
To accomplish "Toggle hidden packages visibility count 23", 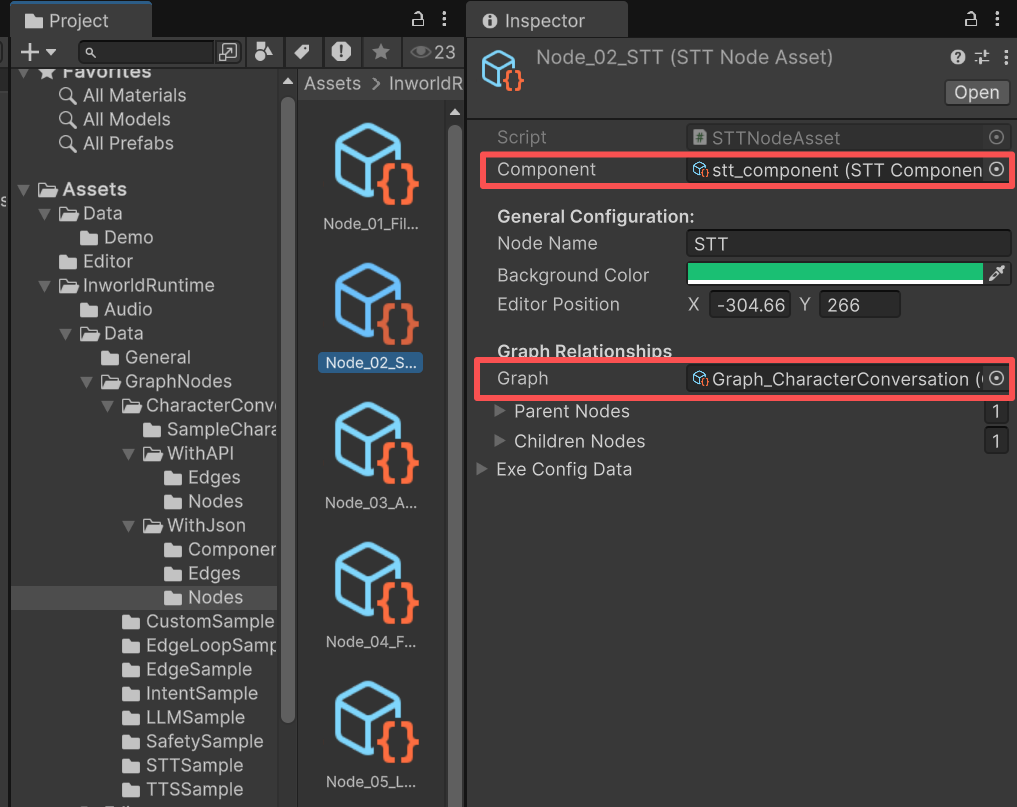I will coord(433,52).
